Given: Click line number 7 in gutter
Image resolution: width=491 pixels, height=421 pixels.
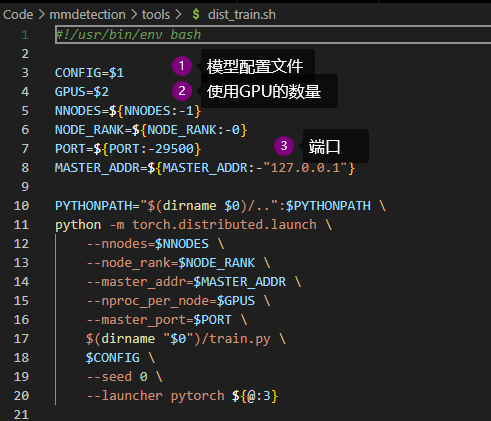Looking at the screenshot, I should click(x=25, y=149).
